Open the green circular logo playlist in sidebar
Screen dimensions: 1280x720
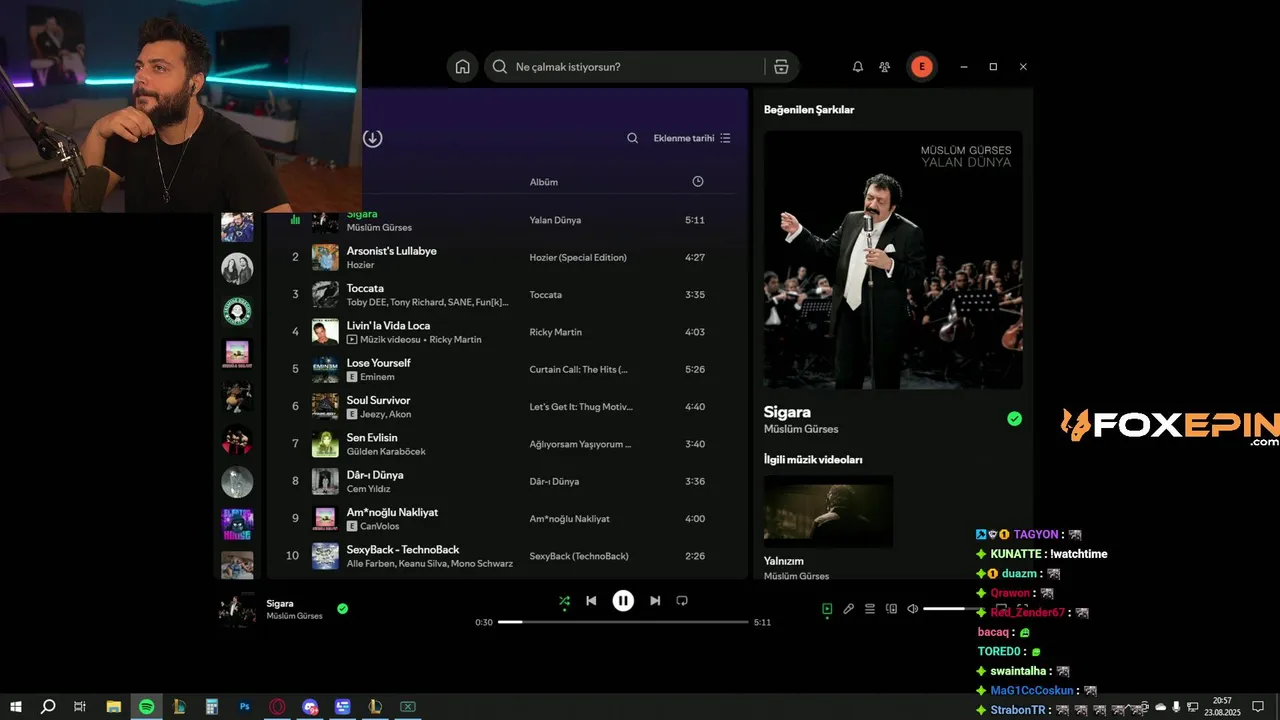[237, 311]
